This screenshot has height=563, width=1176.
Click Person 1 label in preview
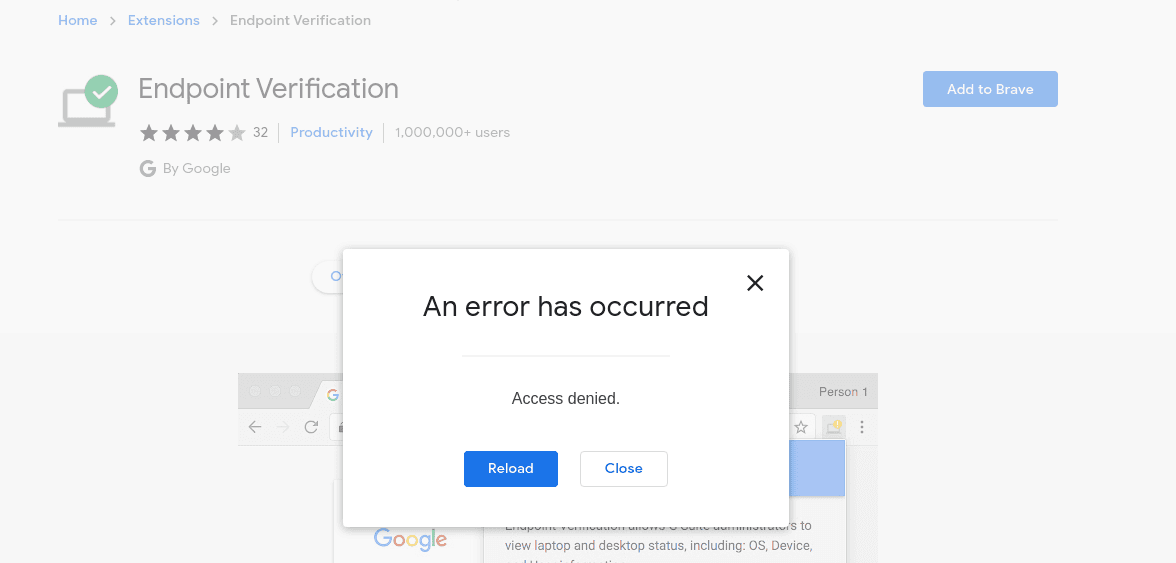click(843, 391)
